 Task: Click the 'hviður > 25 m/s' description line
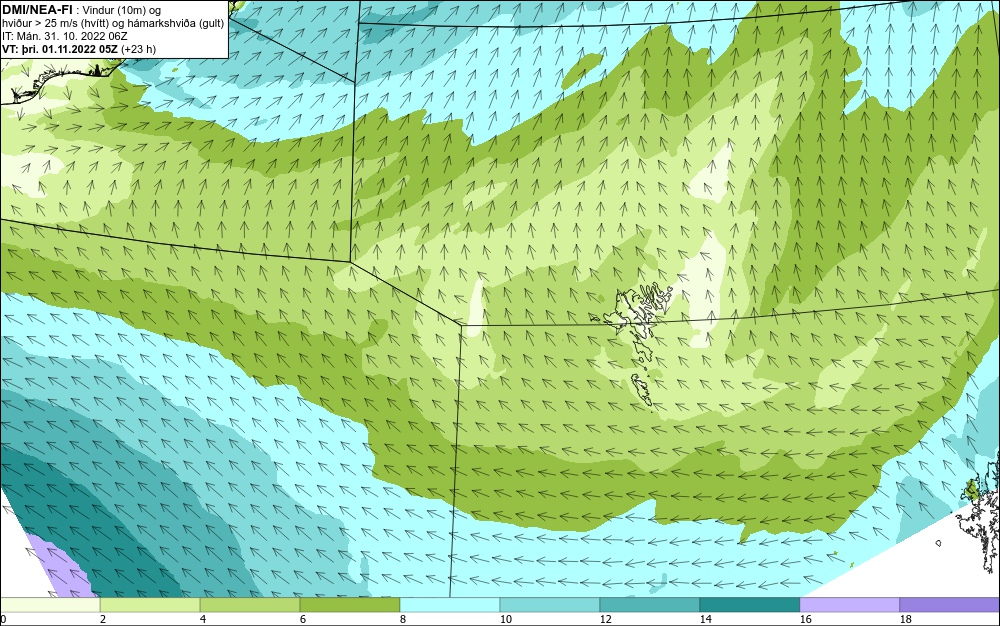(113, 24)
